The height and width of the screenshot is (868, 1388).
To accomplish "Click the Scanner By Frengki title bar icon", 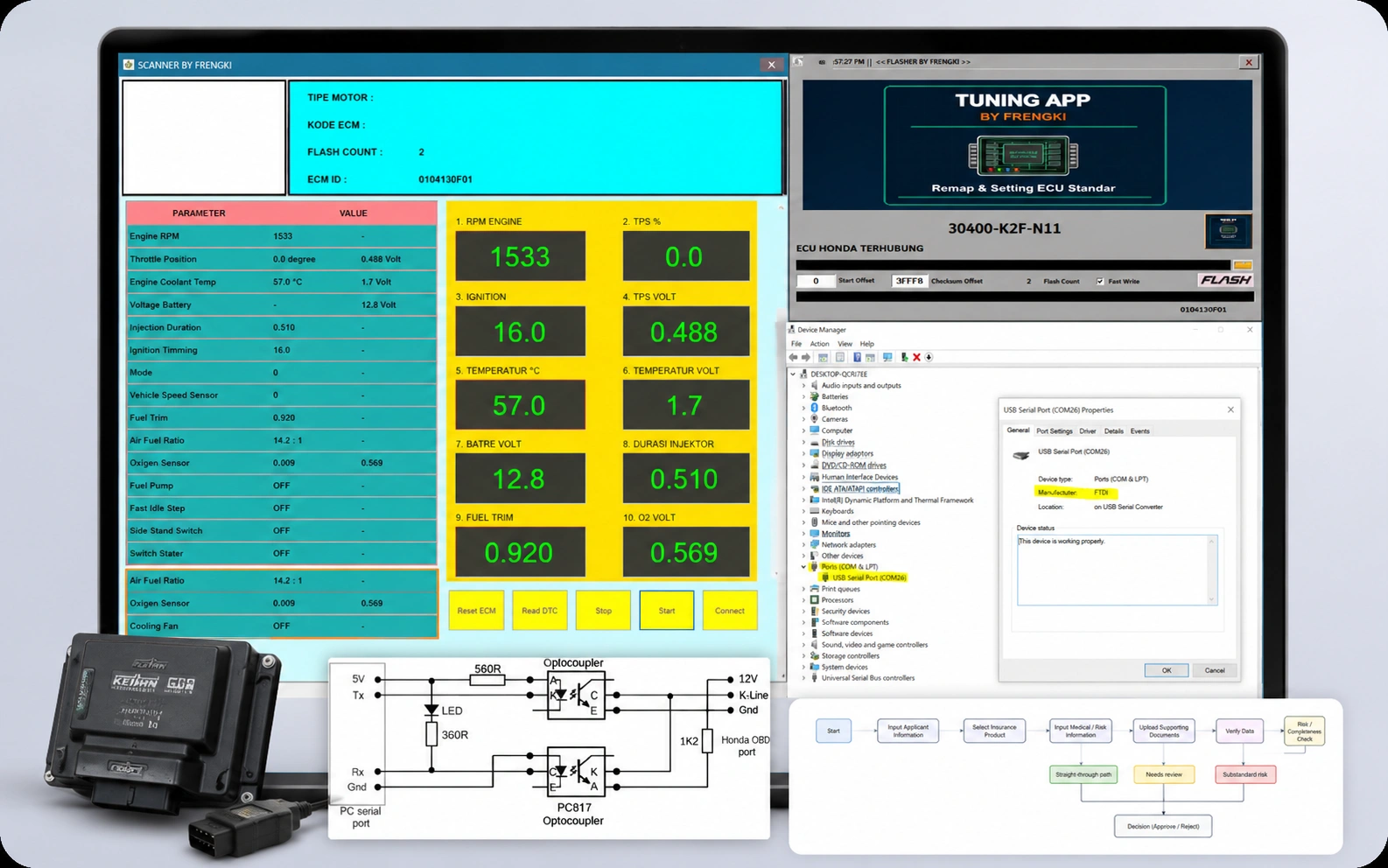I will click(x=129, y=65).
